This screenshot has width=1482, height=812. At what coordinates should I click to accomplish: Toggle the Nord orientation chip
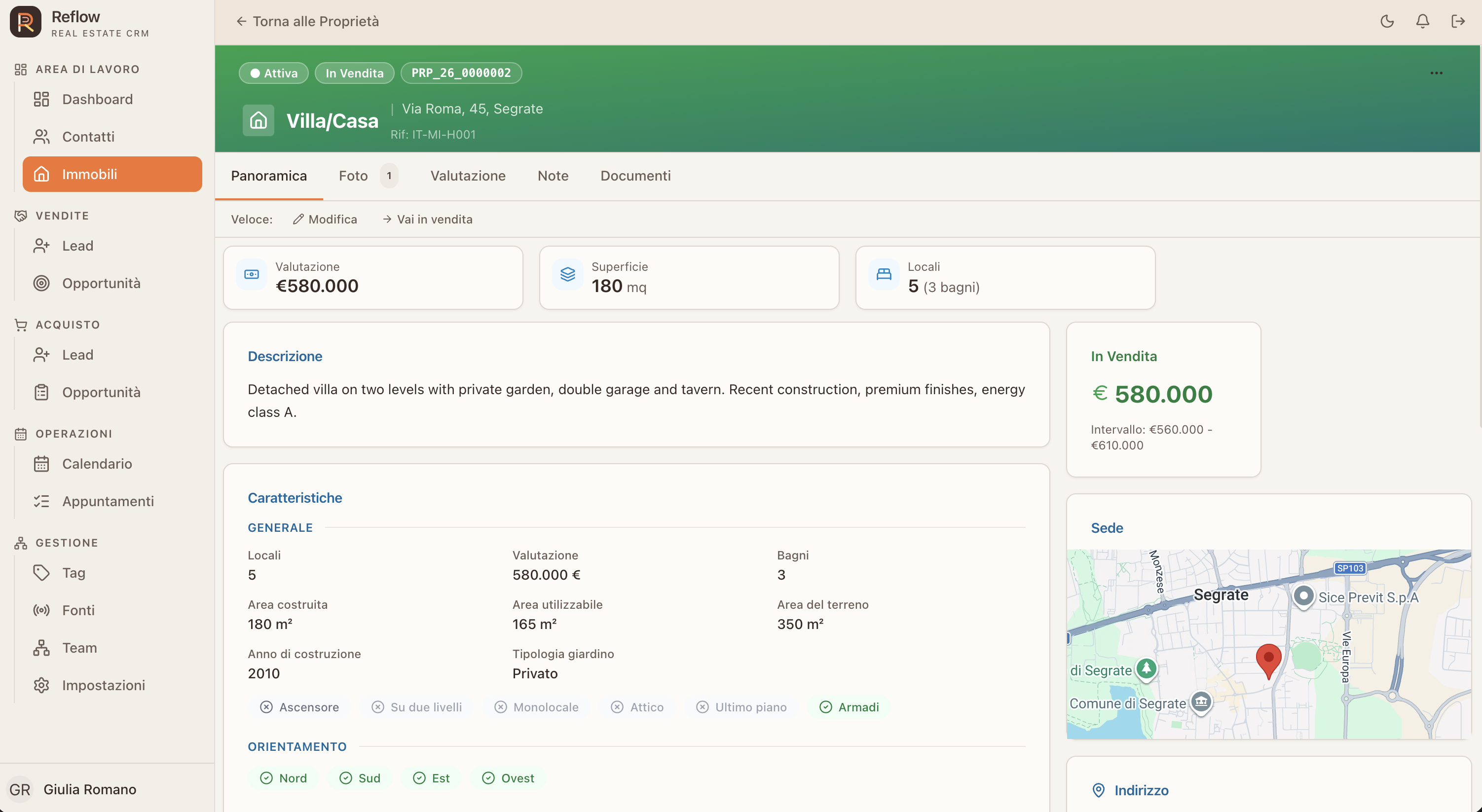283,778
